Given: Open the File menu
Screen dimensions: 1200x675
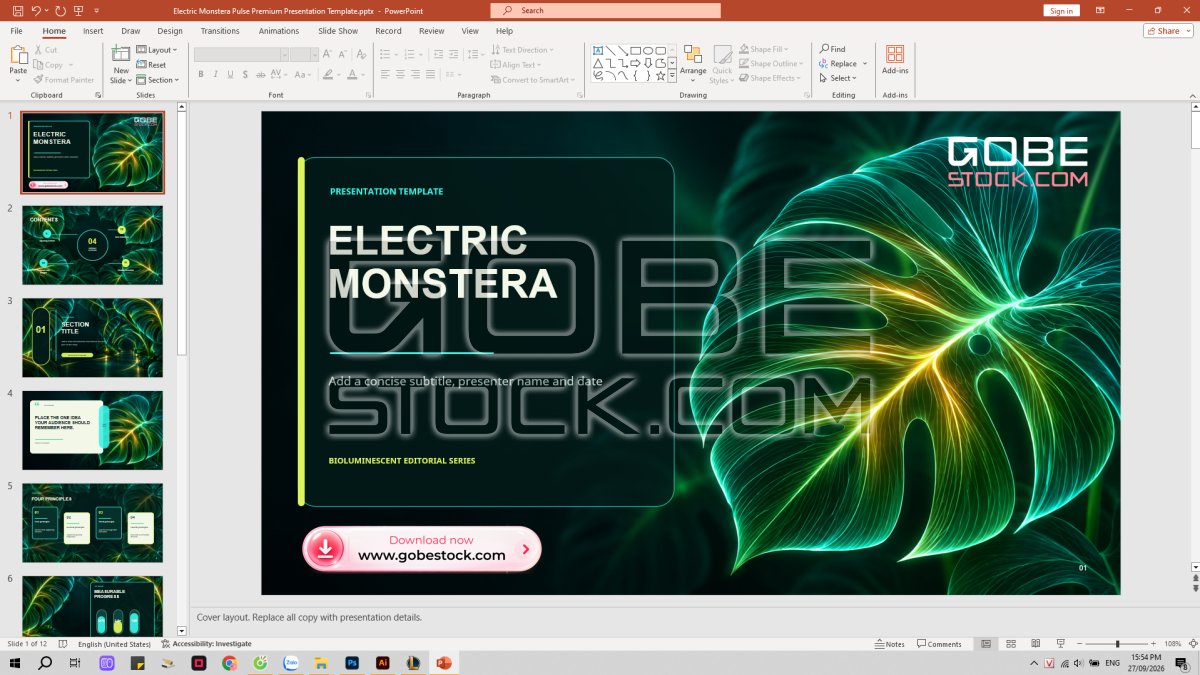Looking at the screenshot, I should click(17, 31).
